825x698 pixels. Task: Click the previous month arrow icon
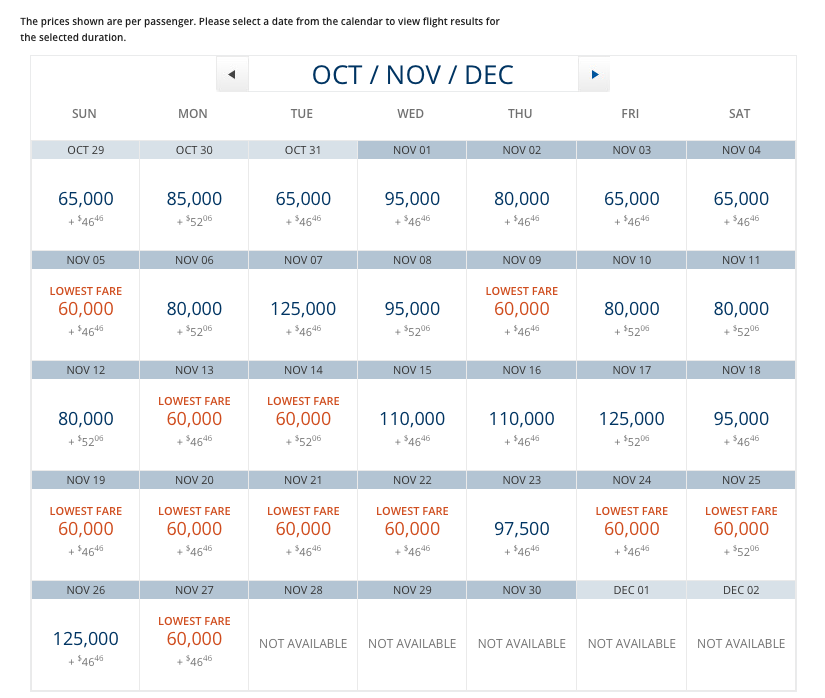pos(232,75)
